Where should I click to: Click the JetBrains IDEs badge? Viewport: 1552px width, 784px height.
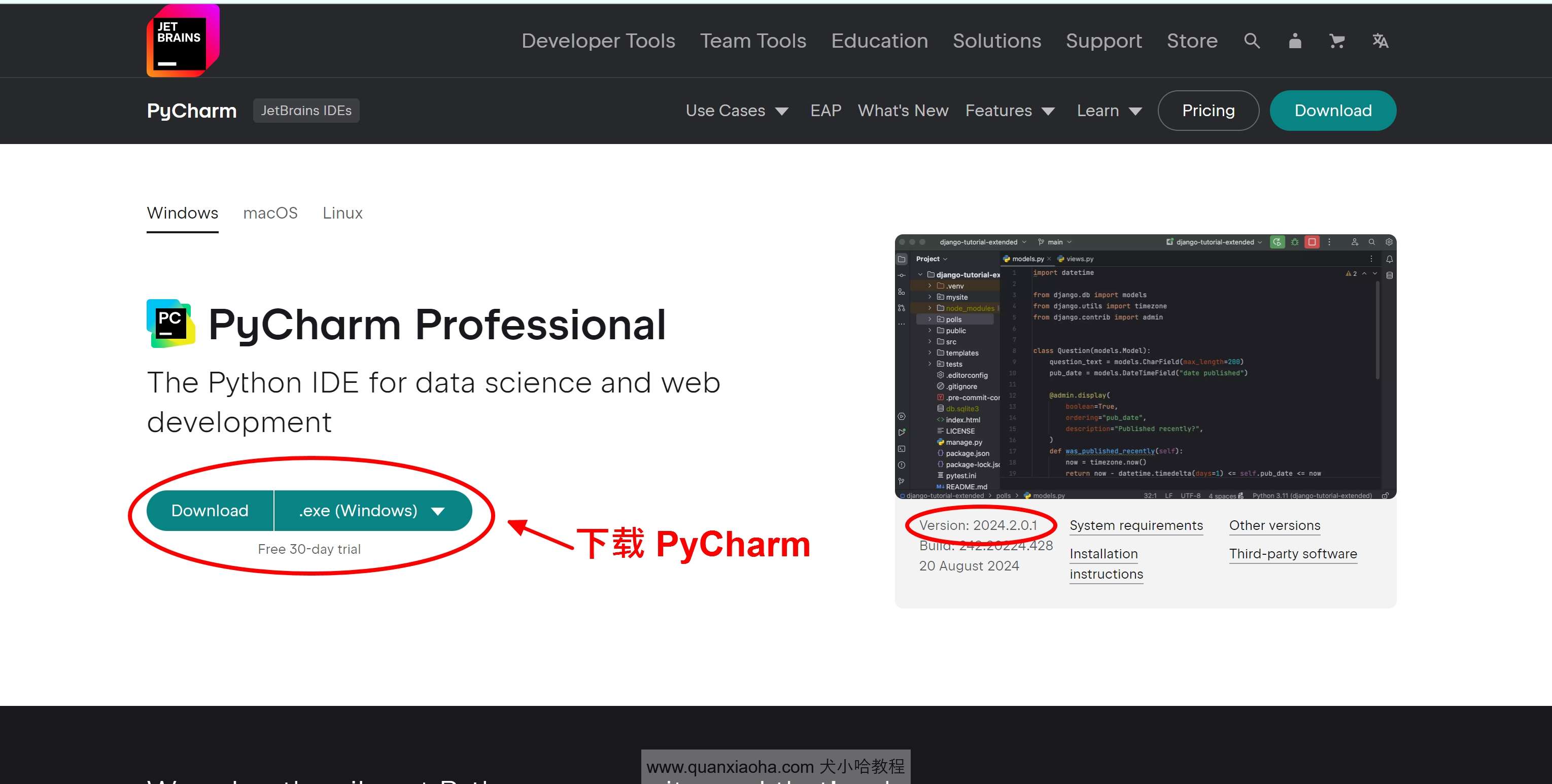[x=306, y=111]
